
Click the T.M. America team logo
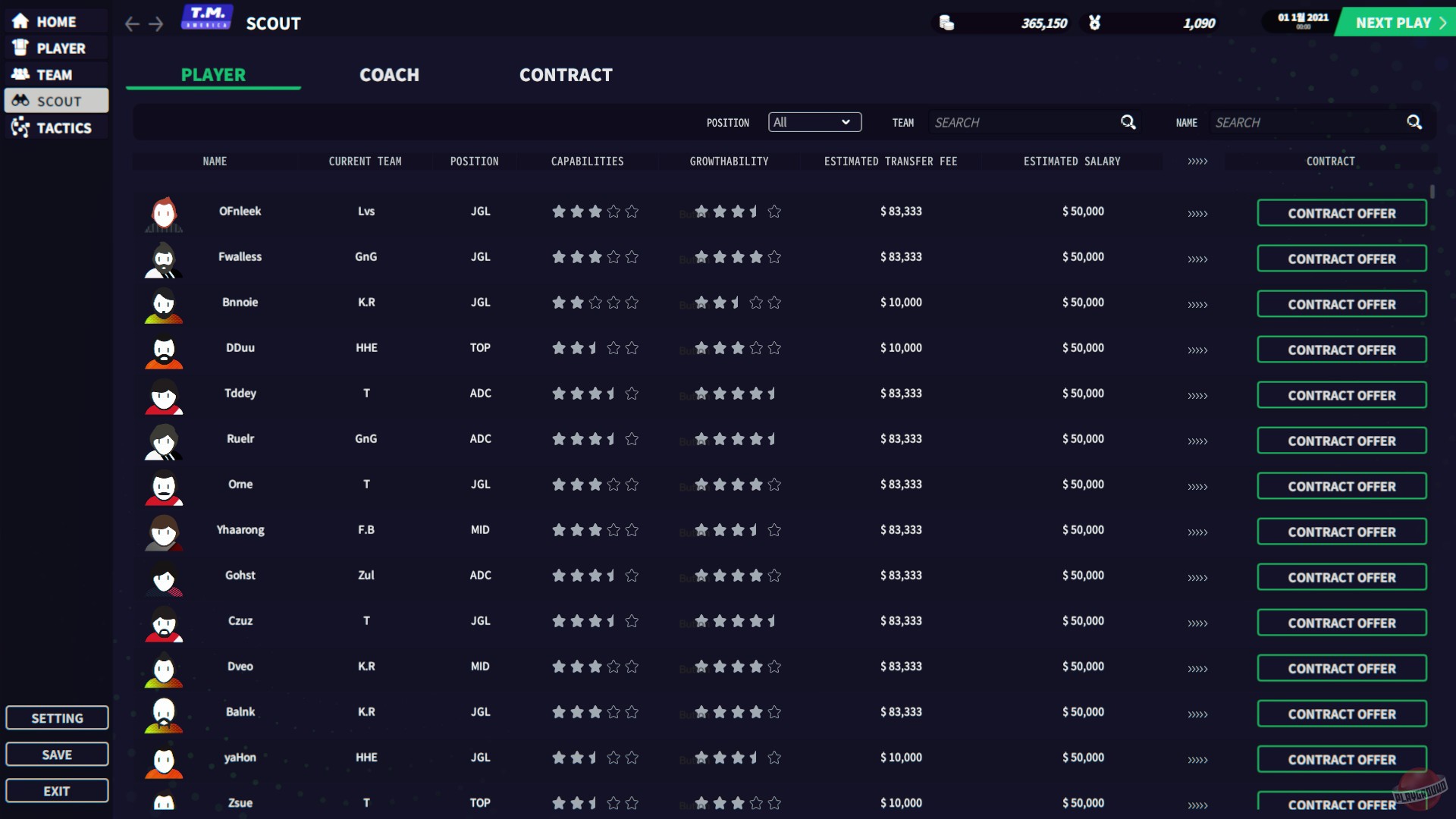click(208, 17)
